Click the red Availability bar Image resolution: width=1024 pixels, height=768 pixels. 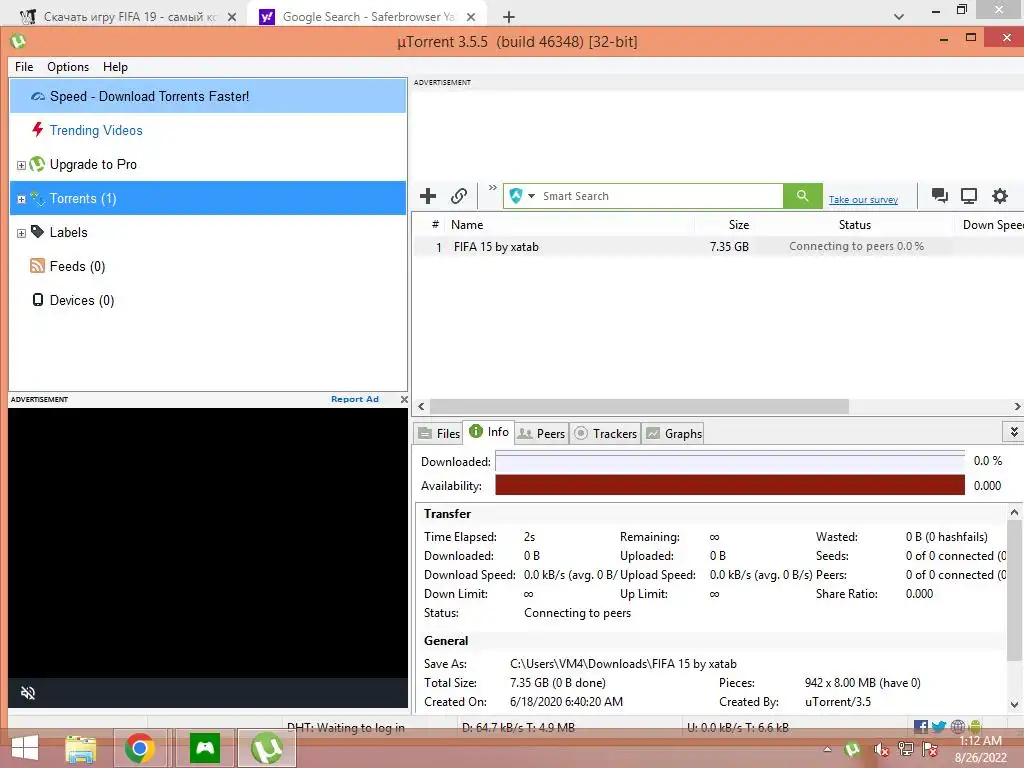[x=729, y=485]
